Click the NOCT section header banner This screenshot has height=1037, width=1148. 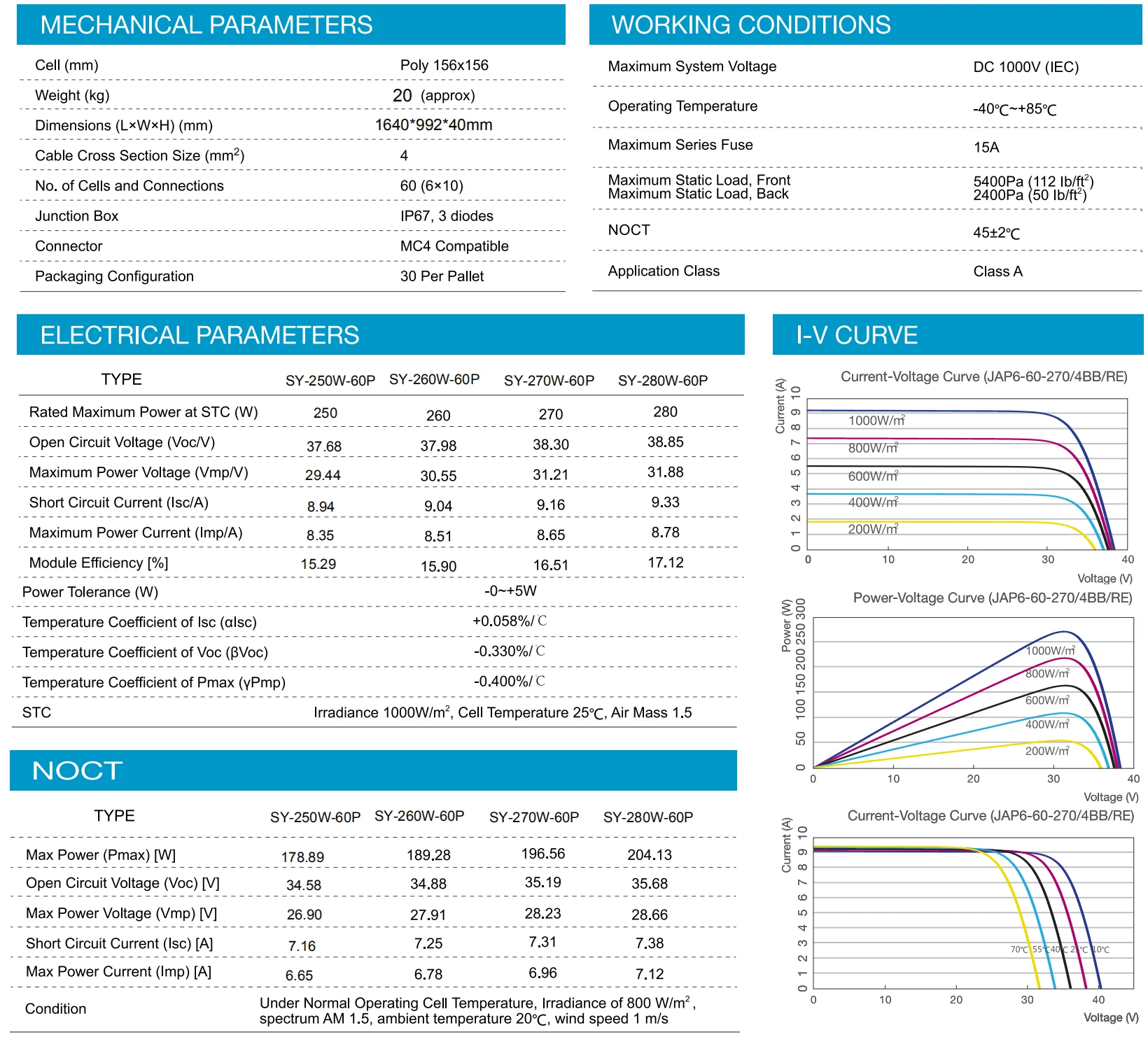(x=373, y=770)
